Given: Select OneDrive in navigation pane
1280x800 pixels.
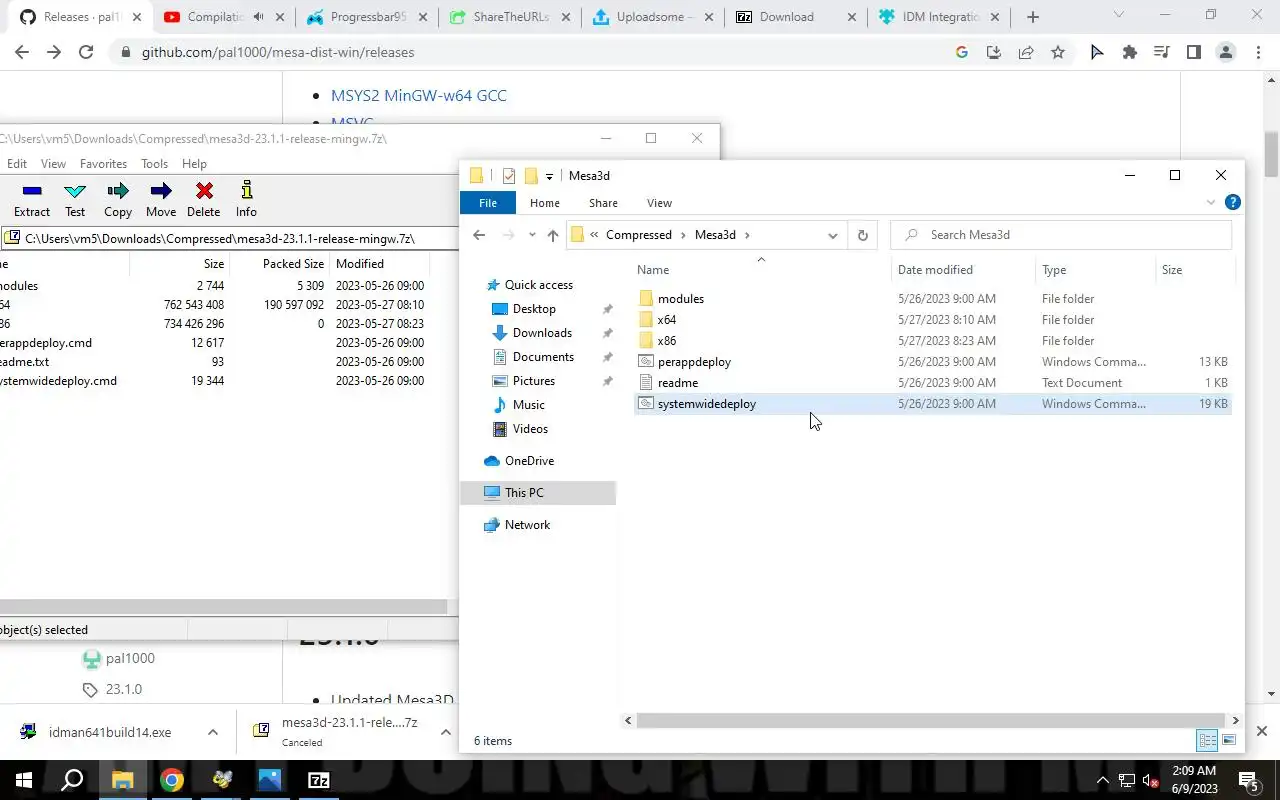Looking at the screenshot, I should pyautogui.click(x=529, y=461).
